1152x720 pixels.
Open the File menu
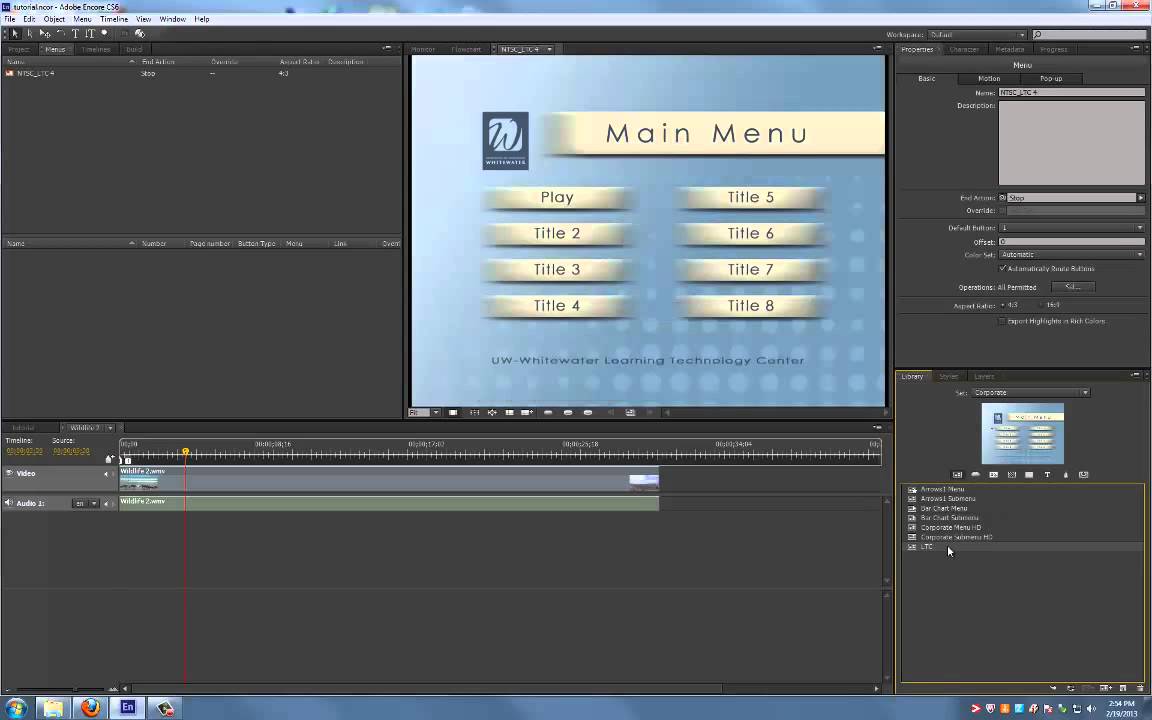click(x=10, y=19)
